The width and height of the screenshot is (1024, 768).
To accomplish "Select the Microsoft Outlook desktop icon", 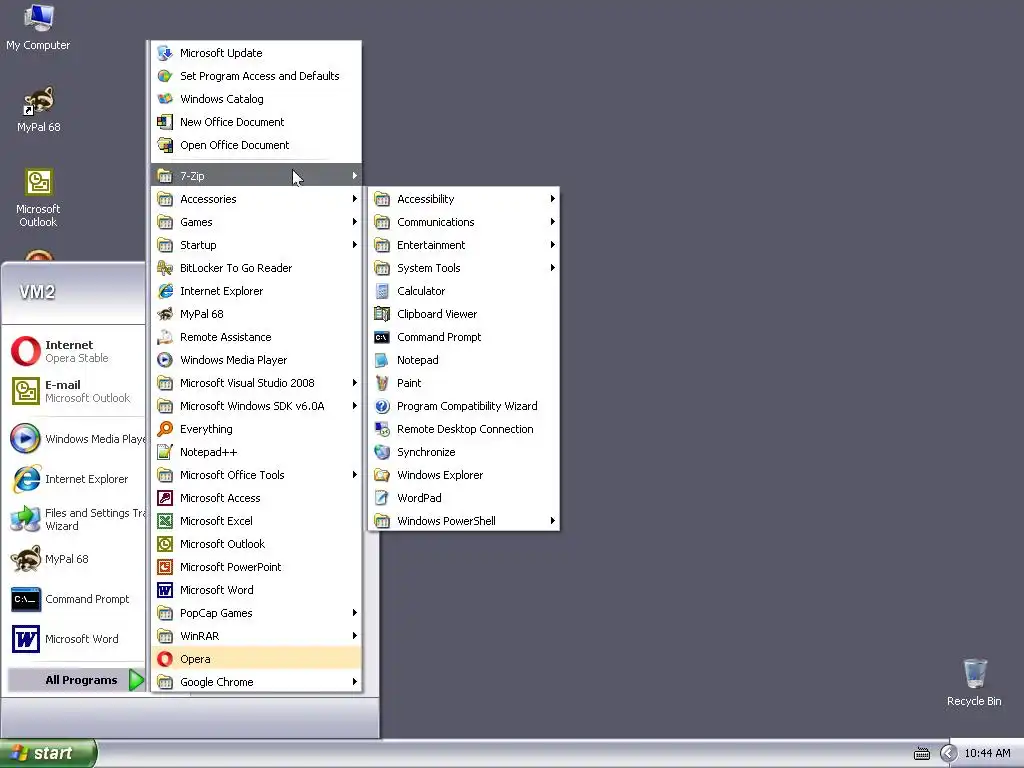I will click(38, 197).
